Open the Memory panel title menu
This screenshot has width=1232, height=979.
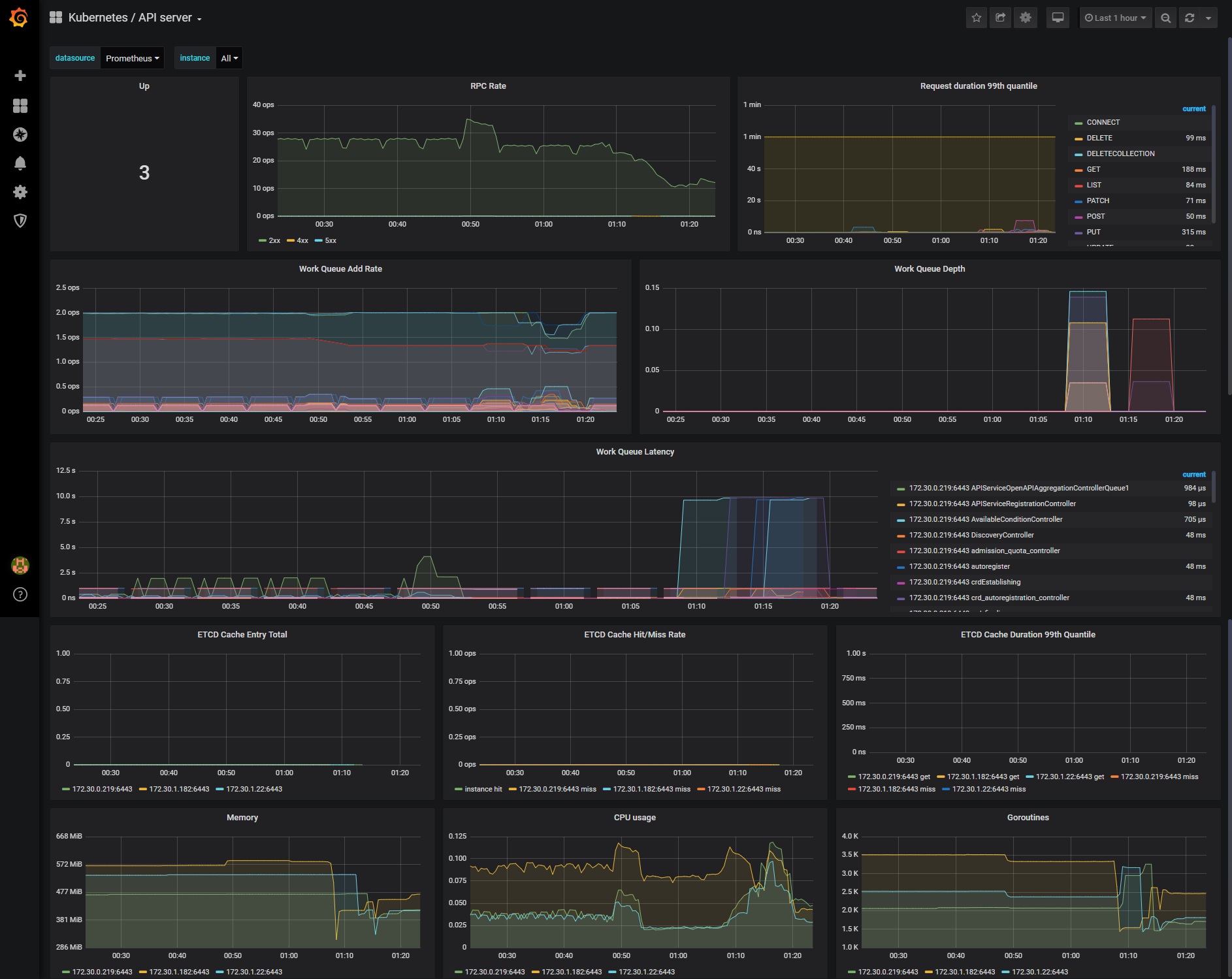pyautogui.click(x=242, y=818)
